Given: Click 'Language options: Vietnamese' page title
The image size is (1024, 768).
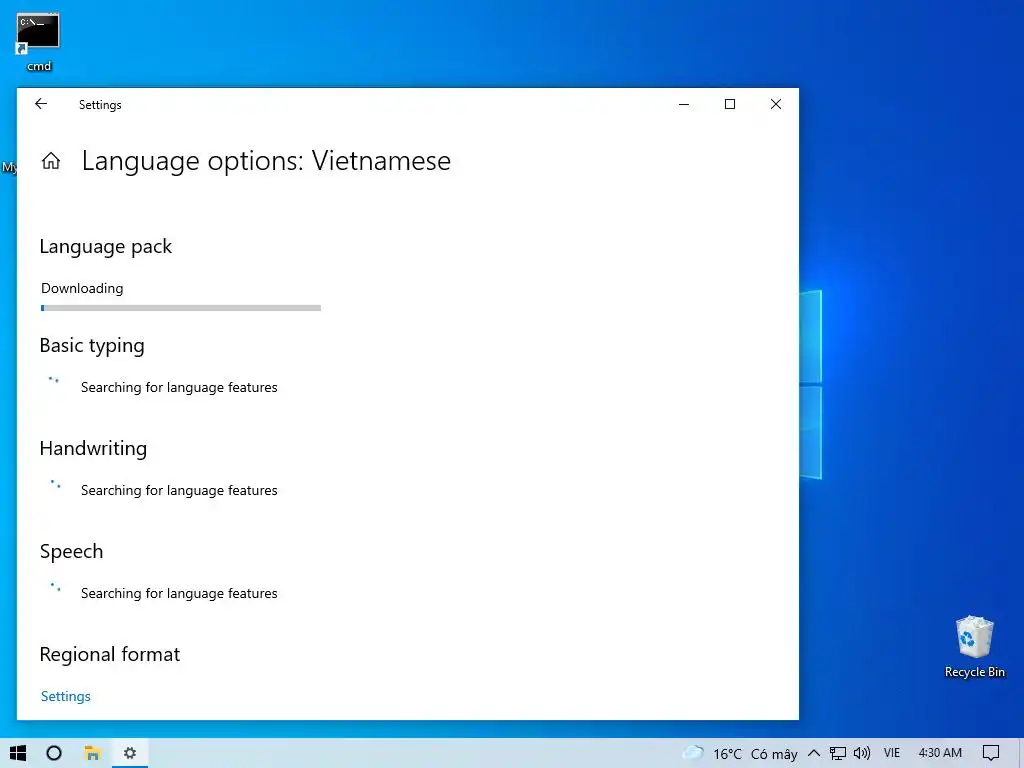Looking at the screenshot, I should pyautogui.click(x=266, y=161).
